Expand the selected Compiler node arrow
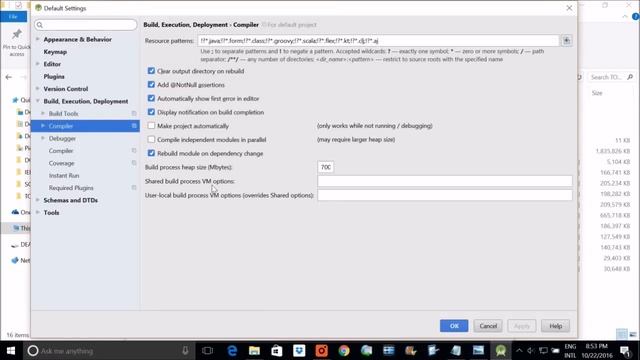 tap(43, 126)
